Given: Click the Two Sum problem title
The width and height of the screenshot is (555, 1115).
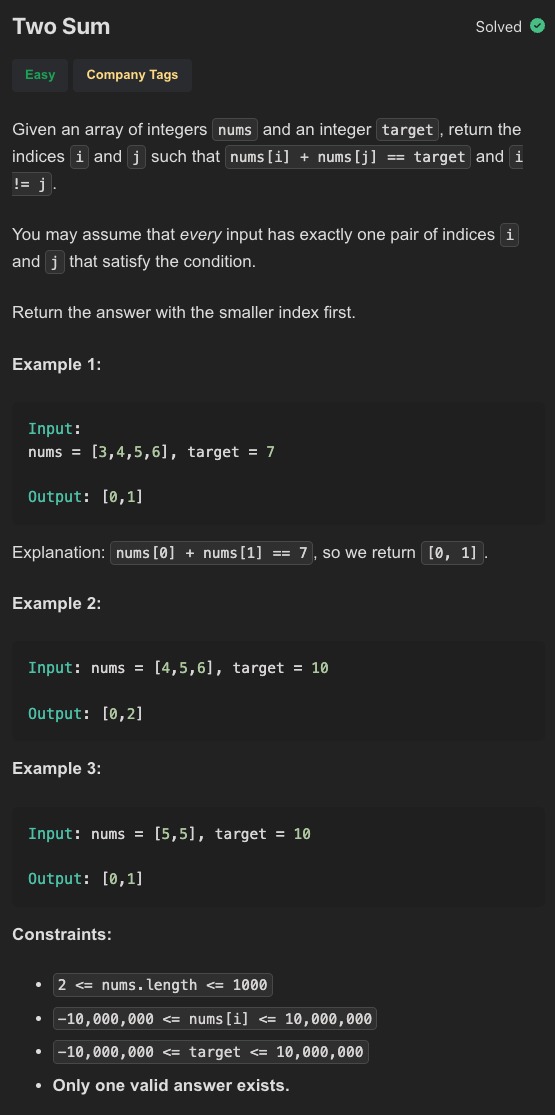Looking at the screenshot, I should [x=61, y=27].
